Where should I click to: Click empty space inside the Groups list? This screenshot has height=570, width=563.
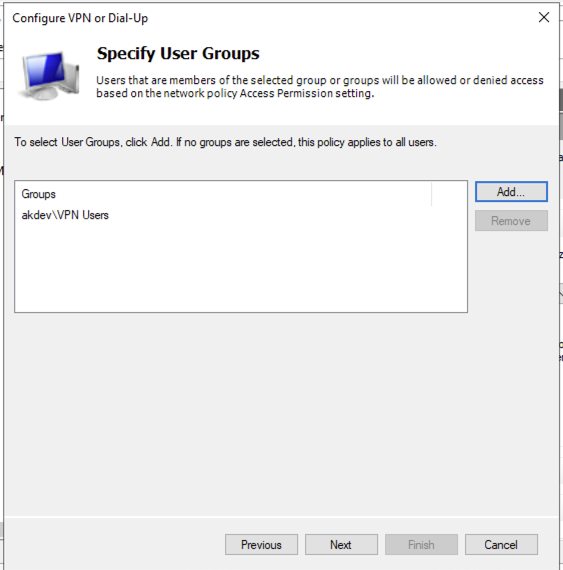[x=241, y=269]
